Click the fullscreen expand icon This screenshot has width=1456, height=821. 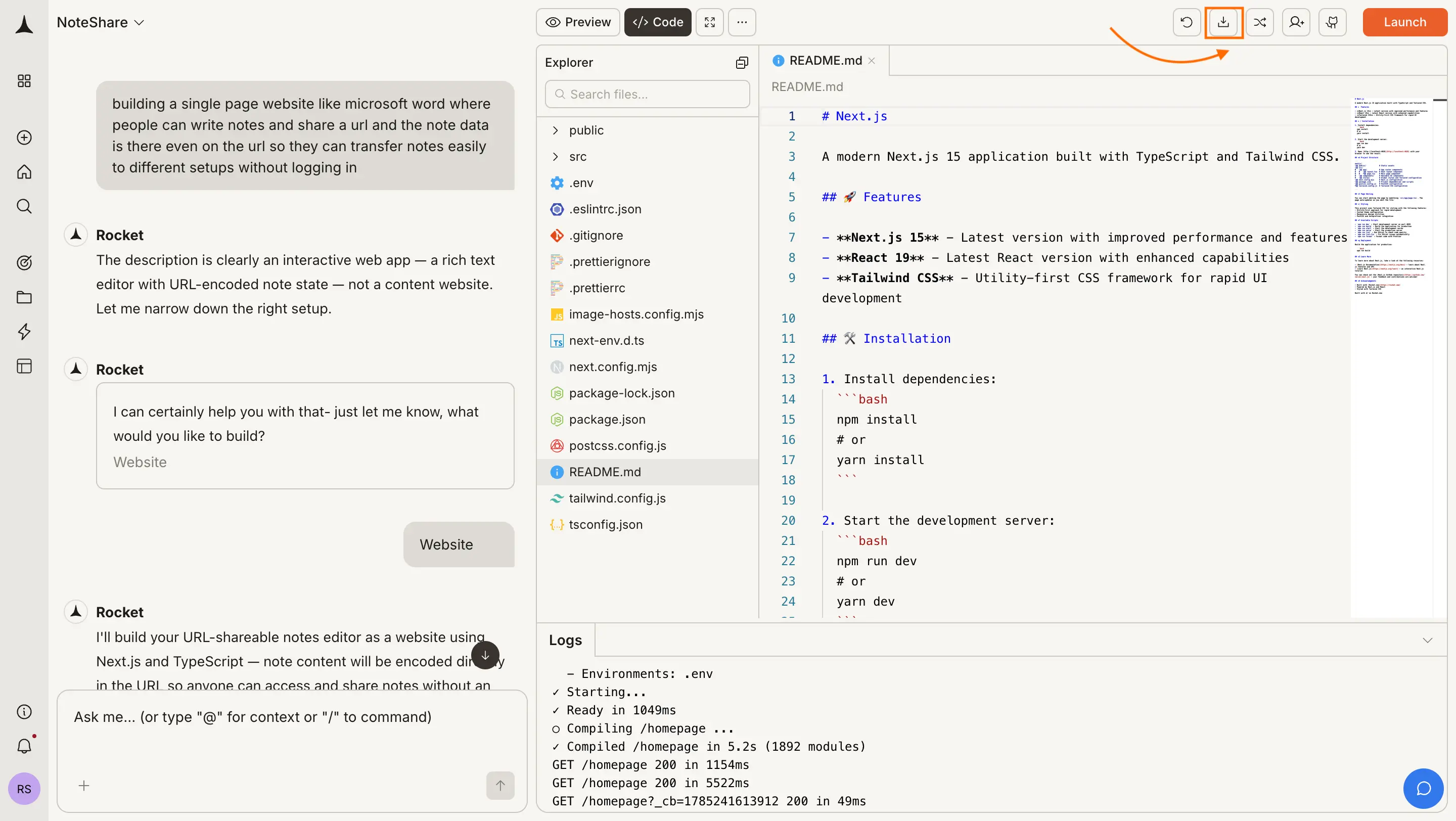pyautogui.click(x=710, y=22)
